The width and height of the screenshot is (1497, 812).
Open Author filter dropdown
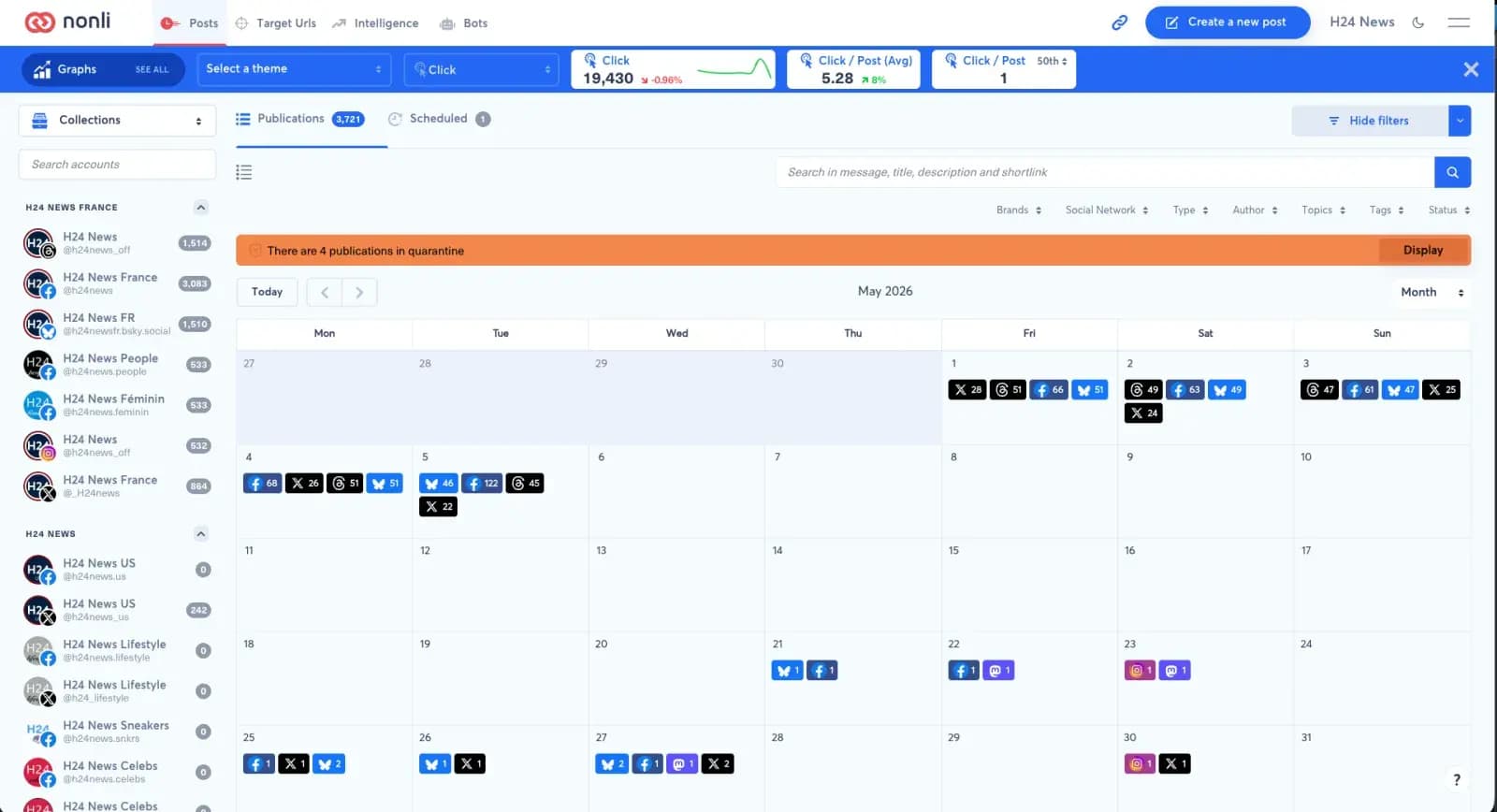(x=1255, y=210)
